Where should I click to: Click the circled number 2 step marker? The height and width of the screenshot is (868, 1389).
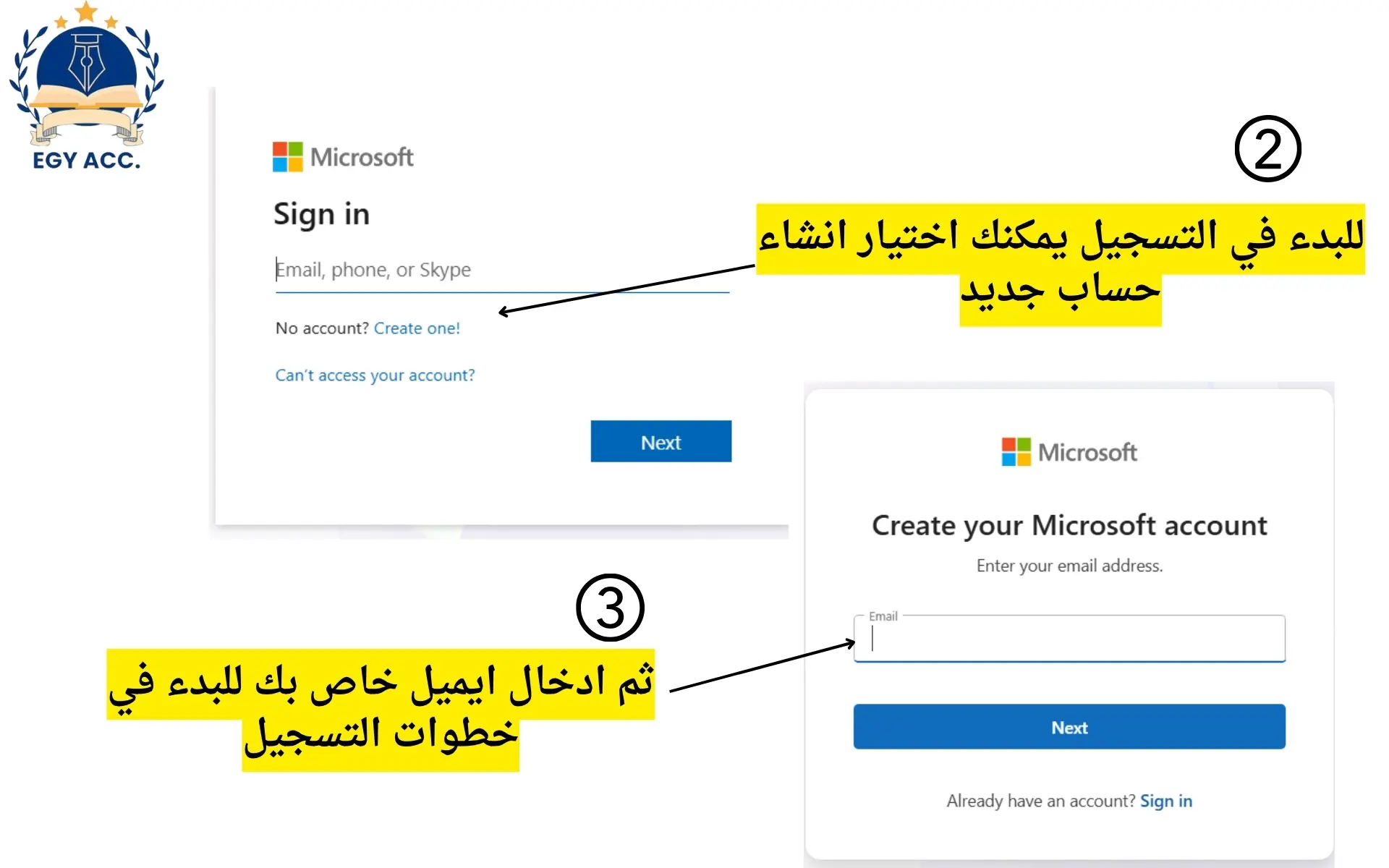tap(1267, 148)
